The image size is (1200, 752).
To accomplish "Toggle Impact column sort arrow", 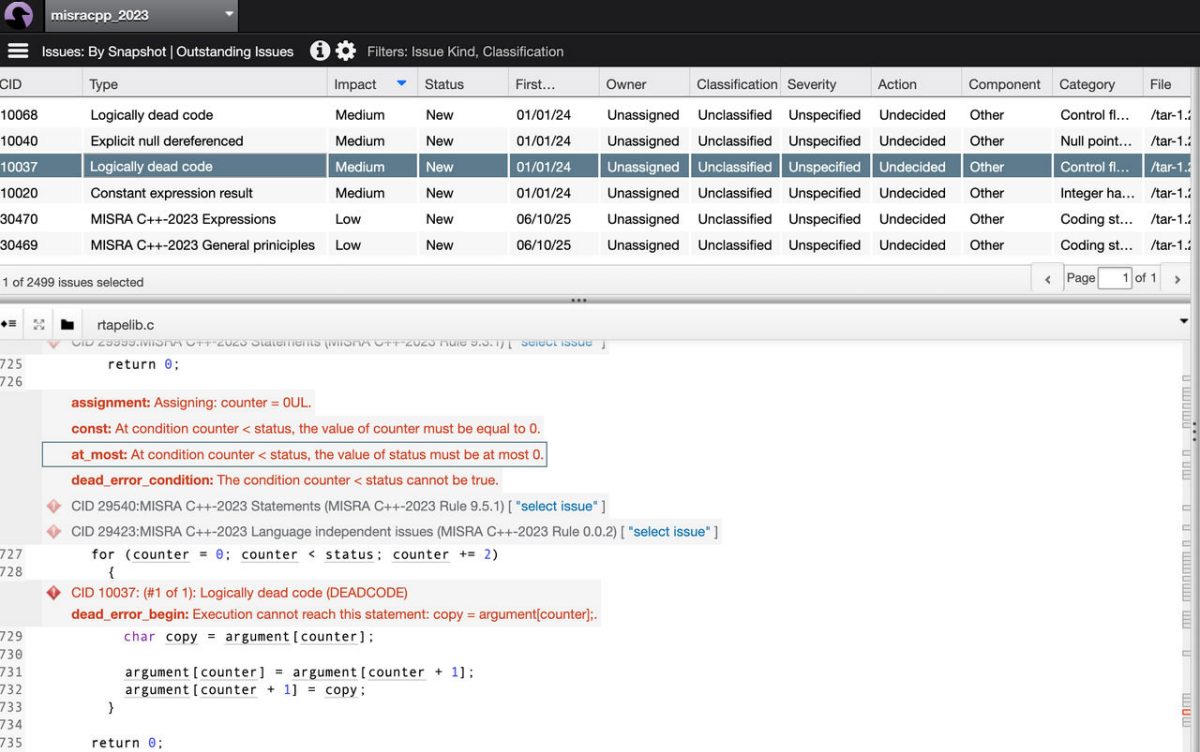I will tap(401, 84).
